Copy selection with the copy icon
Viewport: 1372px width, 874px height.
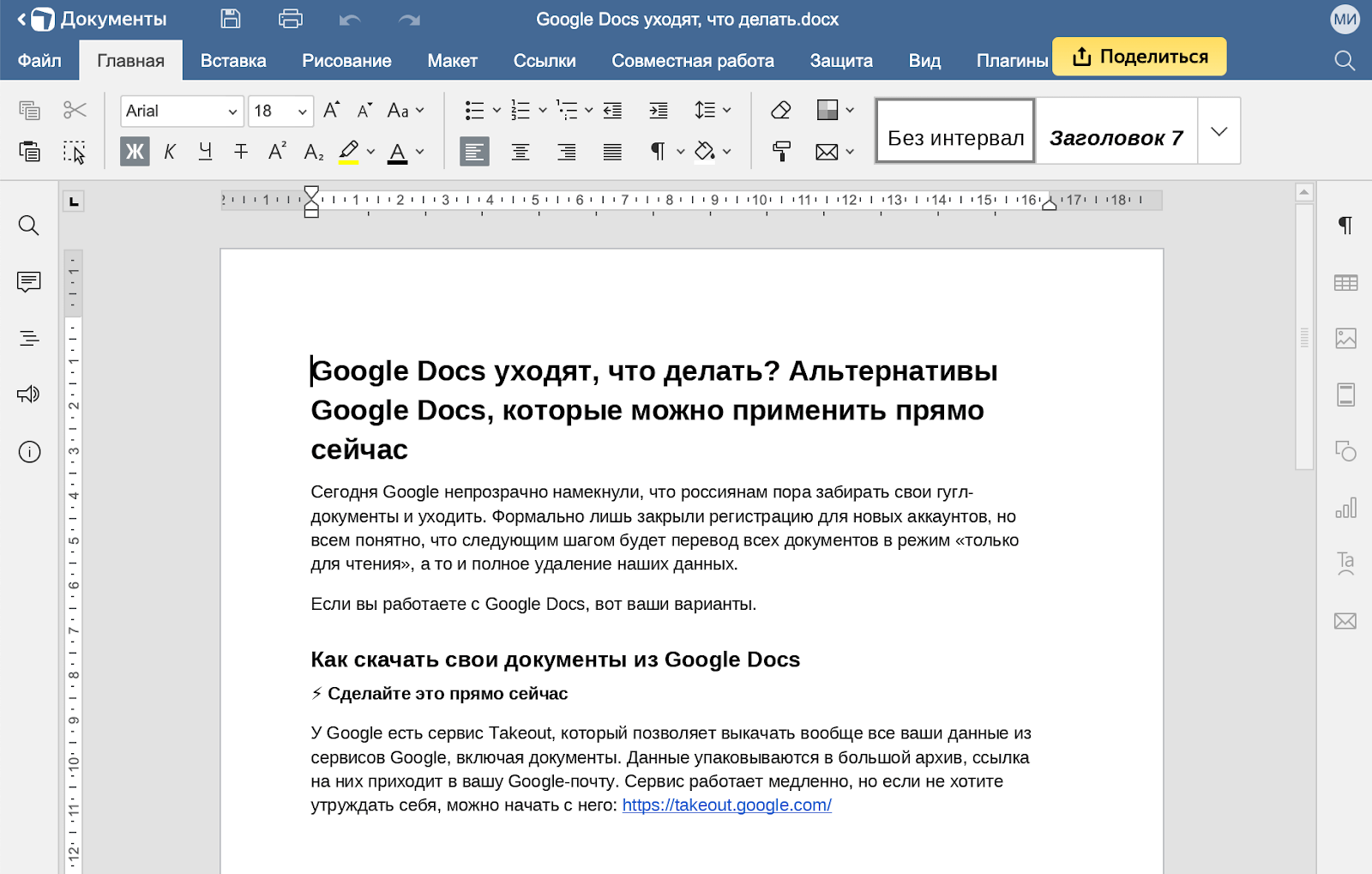(29, 110)
